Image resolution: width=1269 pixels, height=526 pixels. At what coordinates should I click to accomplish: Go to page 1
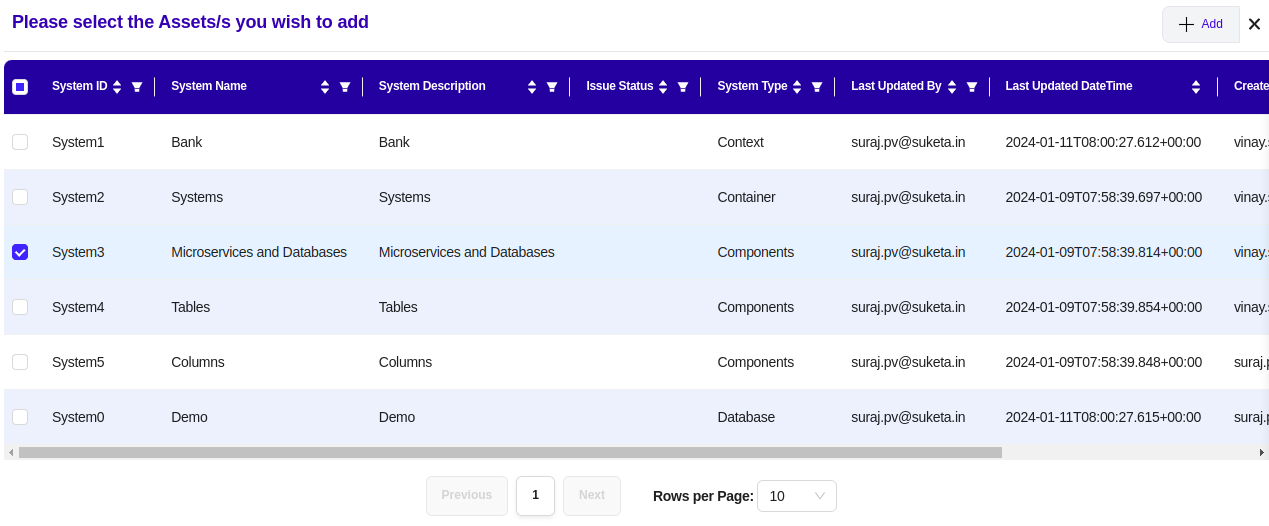click(x=535, y=495)
